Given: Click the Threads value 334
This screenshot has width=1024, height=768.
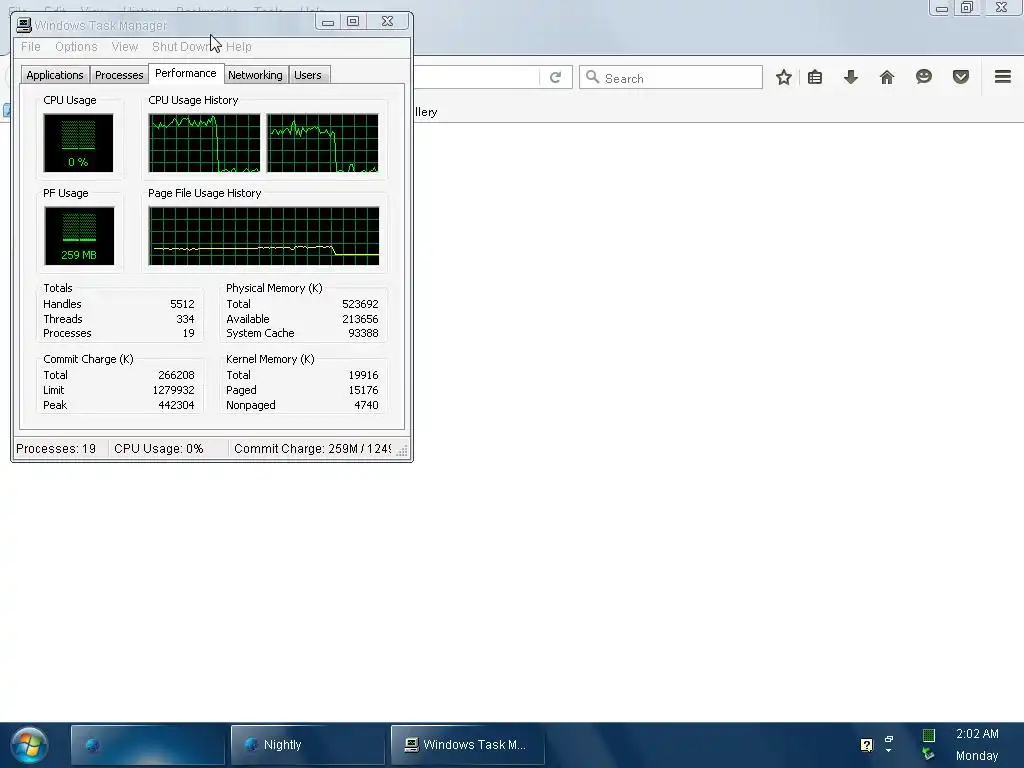Looking at the screenshot, I should pos(185,319).
